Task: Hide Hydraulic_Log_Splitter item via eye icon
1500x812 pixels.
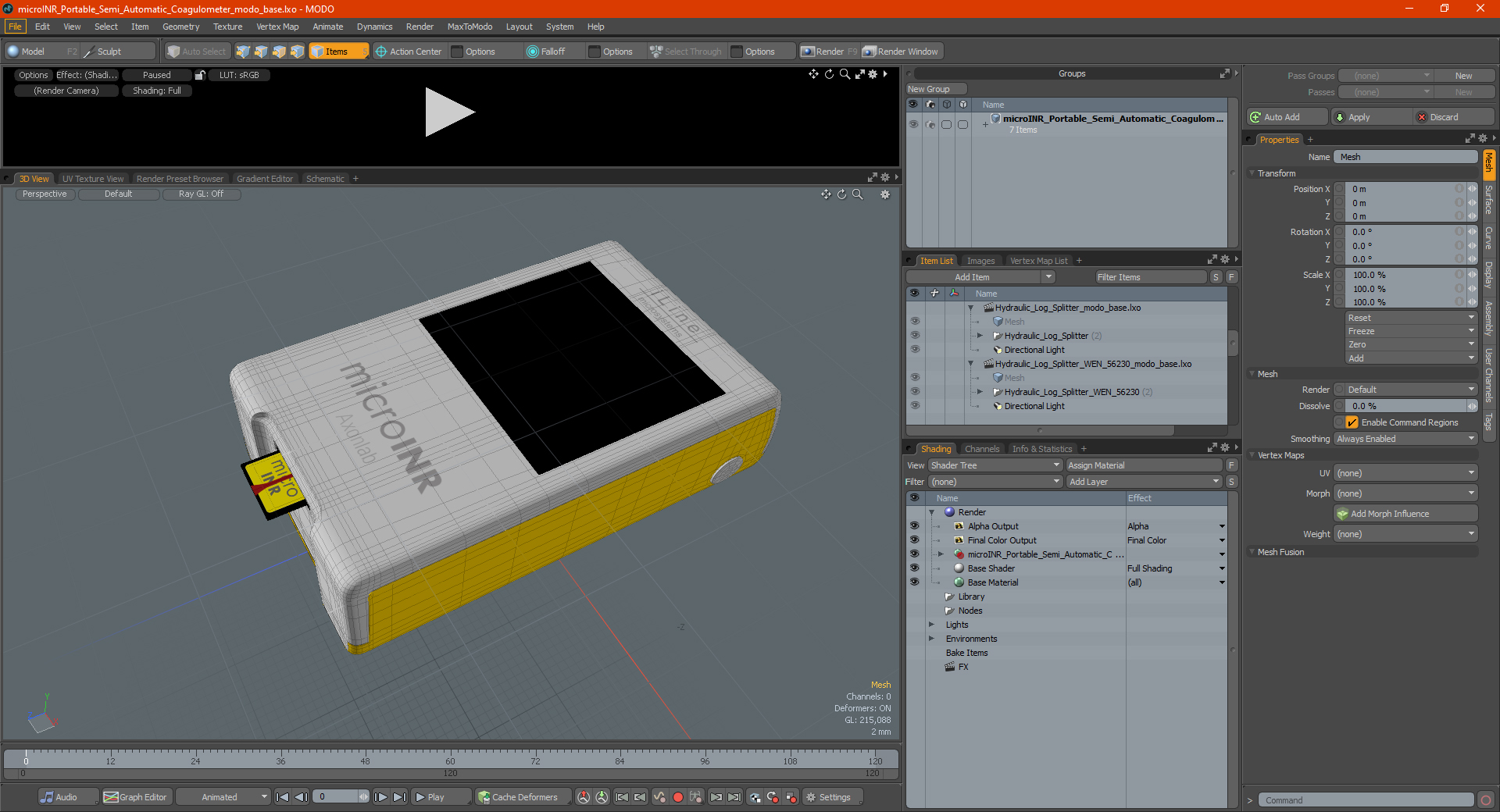Action: coord(915,336)
